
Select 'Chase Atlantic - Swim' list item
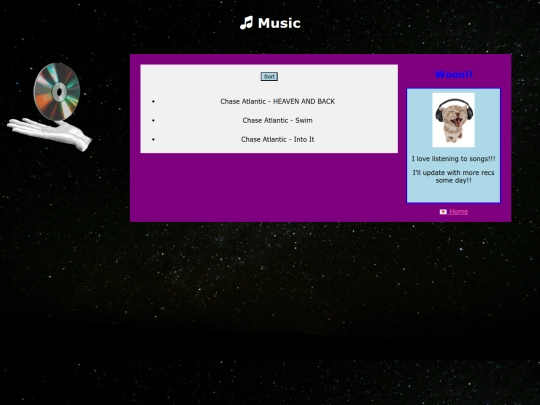[278, 121]
